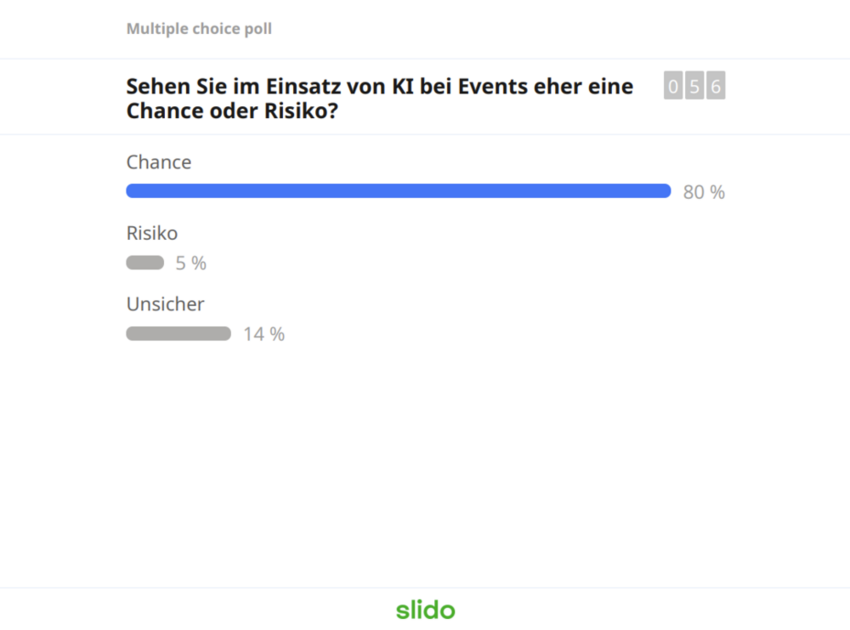Click the slido logo at the bottom
Image resolution: width=850 pixels, height=630 pixels.
tap(425, 610)
